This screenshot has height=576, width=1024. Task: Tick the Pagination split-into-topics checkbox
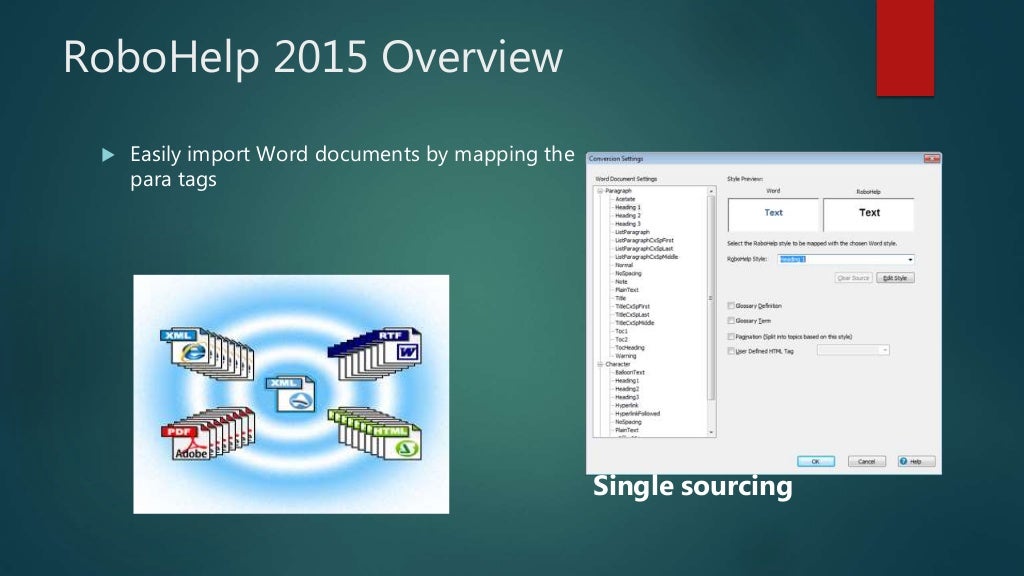click(x=731, y=336)
